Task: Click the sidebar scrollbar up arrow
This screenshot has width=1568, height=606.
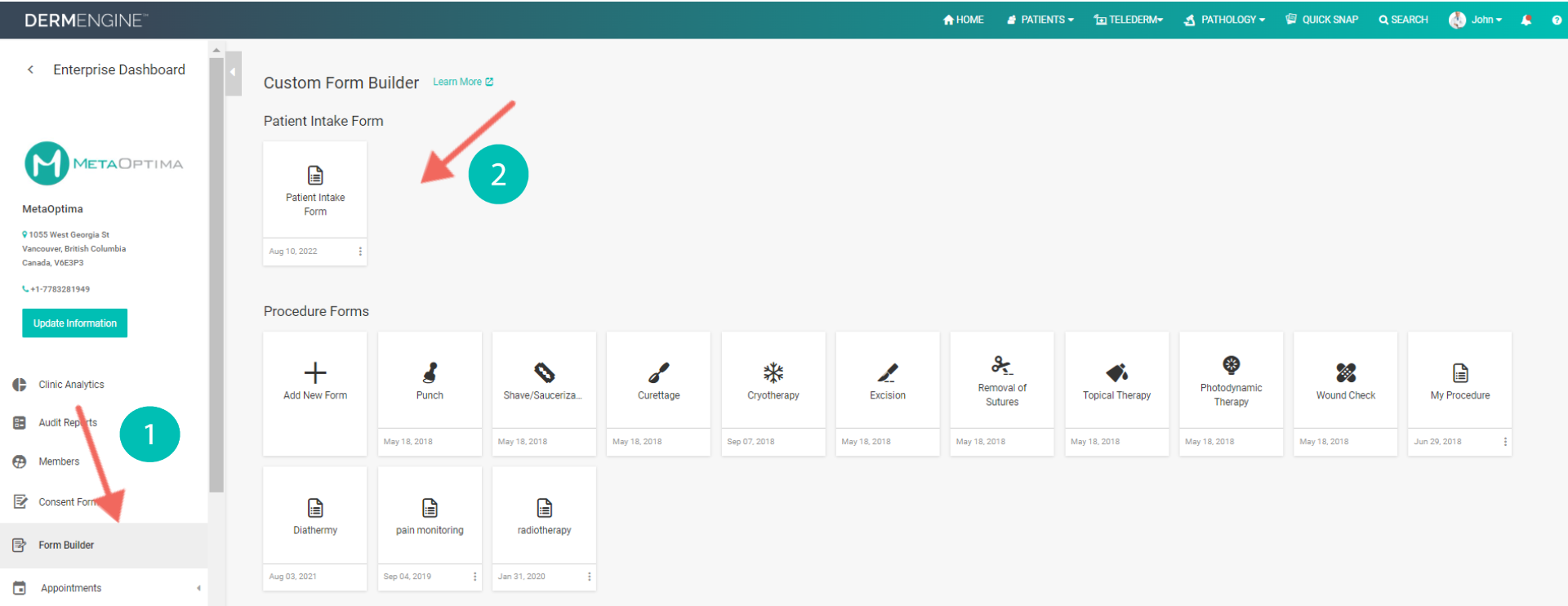Action: pos(216,50)
